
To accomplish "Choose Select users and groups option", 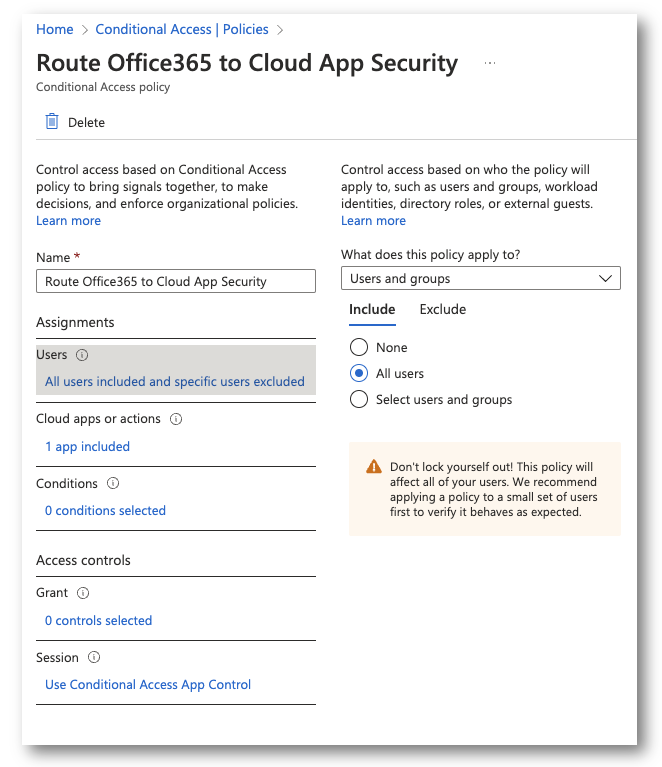I will 359,399.
